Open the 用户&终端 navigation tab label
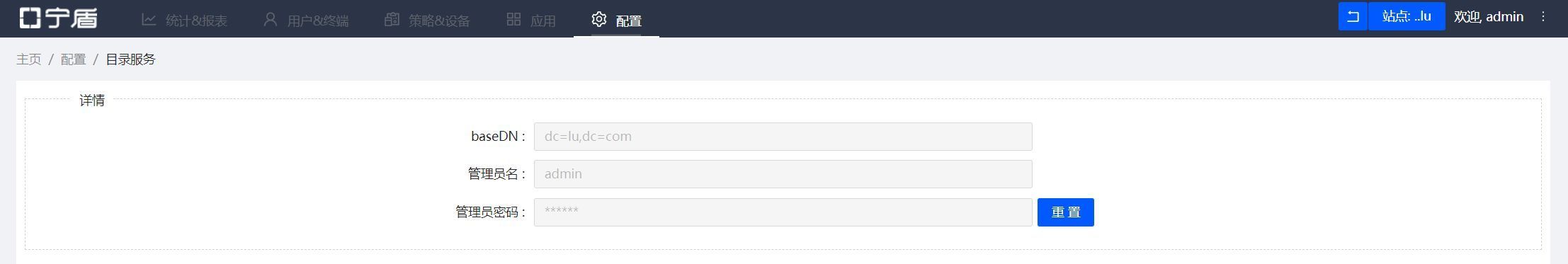 [318, 21]
